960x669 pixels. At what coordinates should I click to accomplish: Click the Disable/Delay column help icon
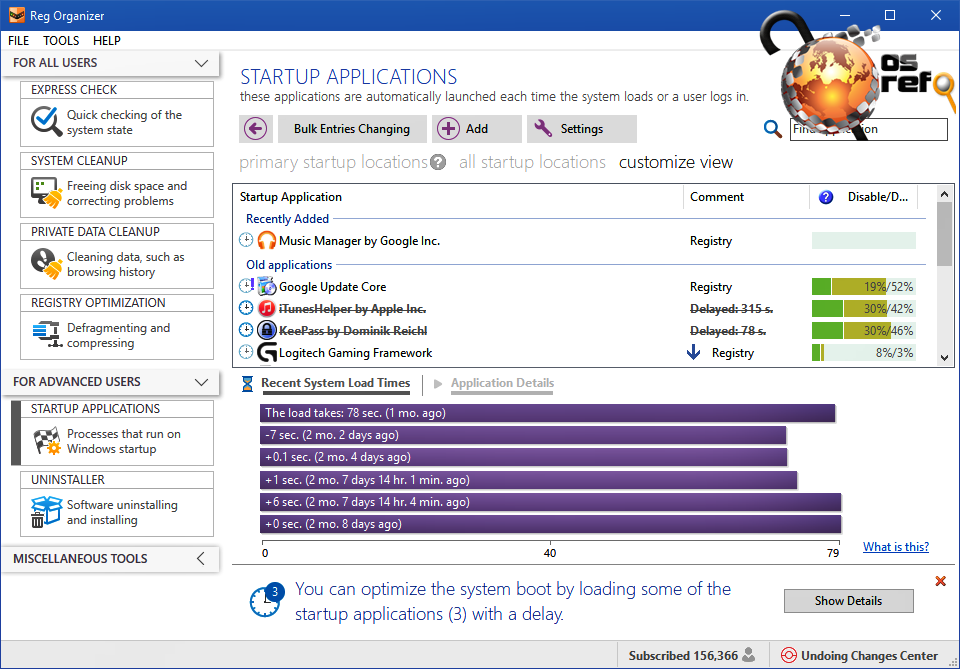(826, 197)
